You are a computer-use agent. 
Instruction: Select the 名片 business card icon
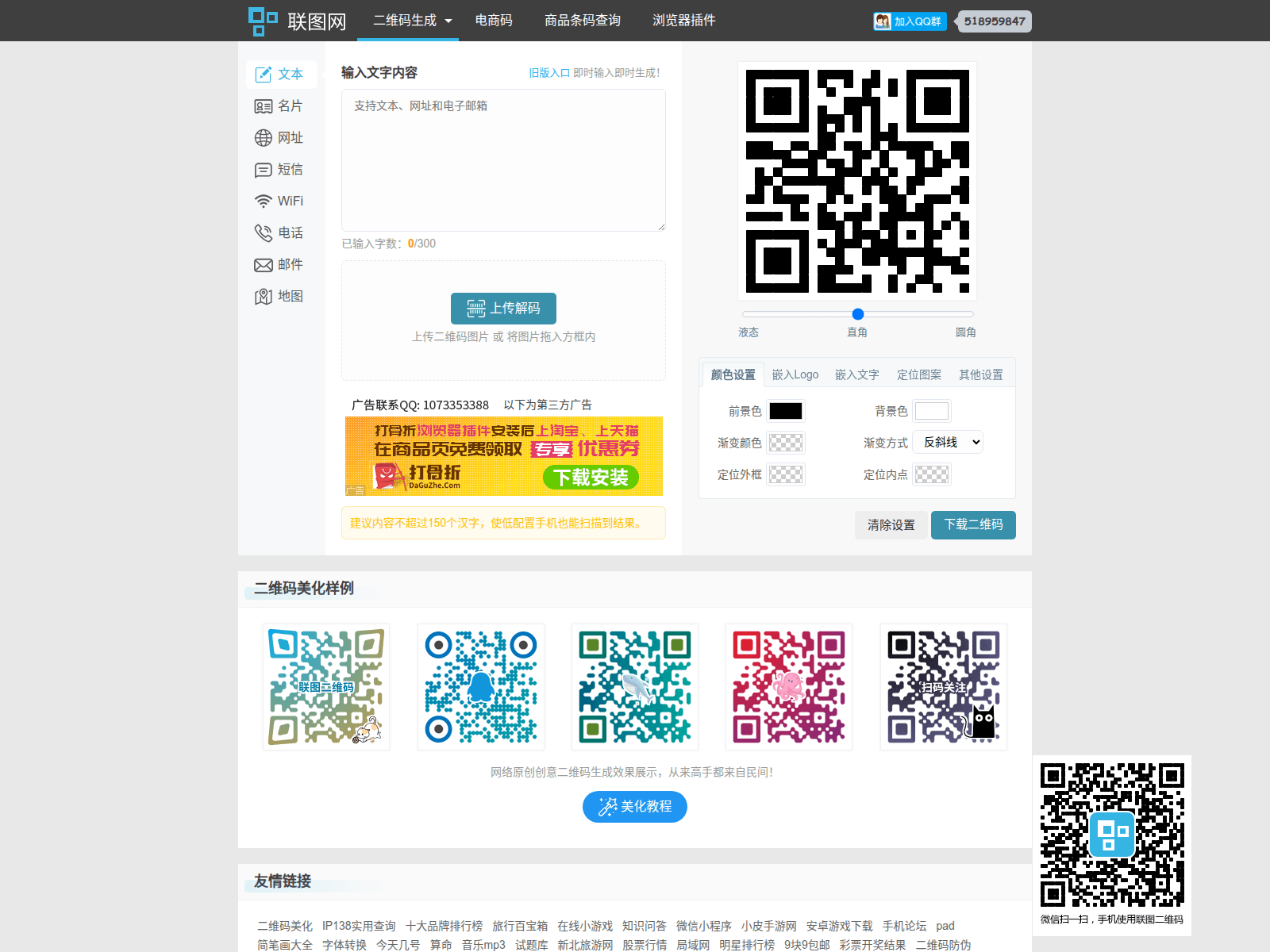point(263,106)
